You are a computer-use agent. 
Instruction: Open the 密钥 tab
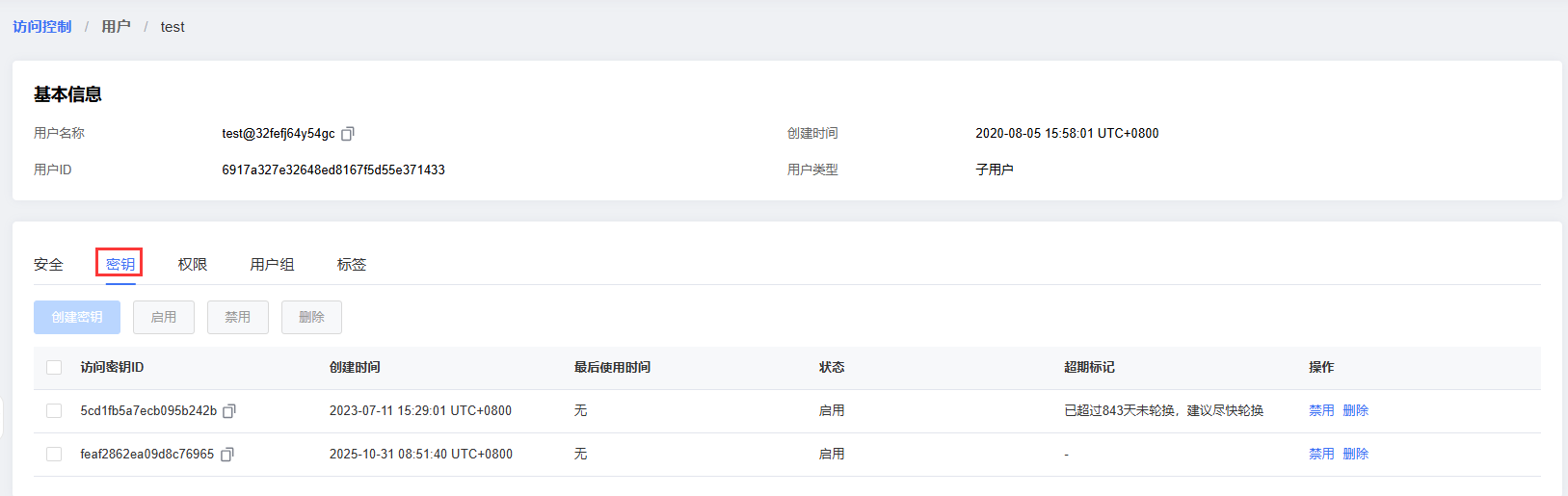[x=120, y=265]
